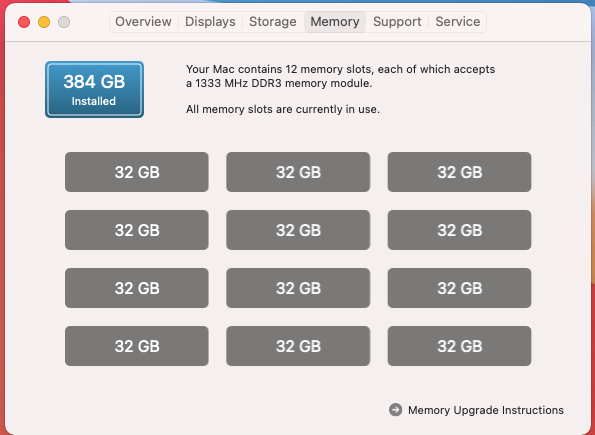Pick the bottom row right 32 GB slot

tap(459, 346)
